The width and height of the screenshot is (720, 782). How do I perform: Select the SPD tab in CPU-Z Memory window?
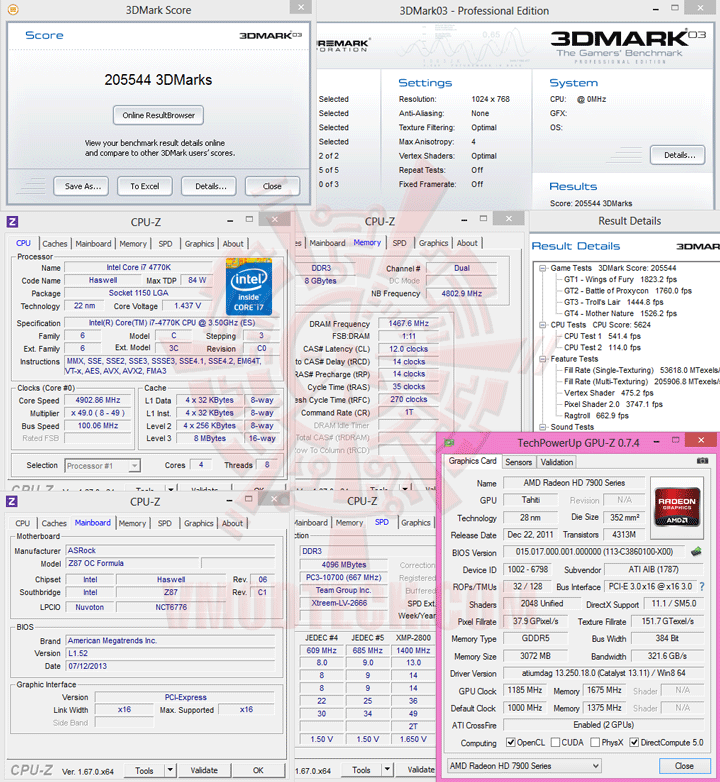tap(399, 243)
